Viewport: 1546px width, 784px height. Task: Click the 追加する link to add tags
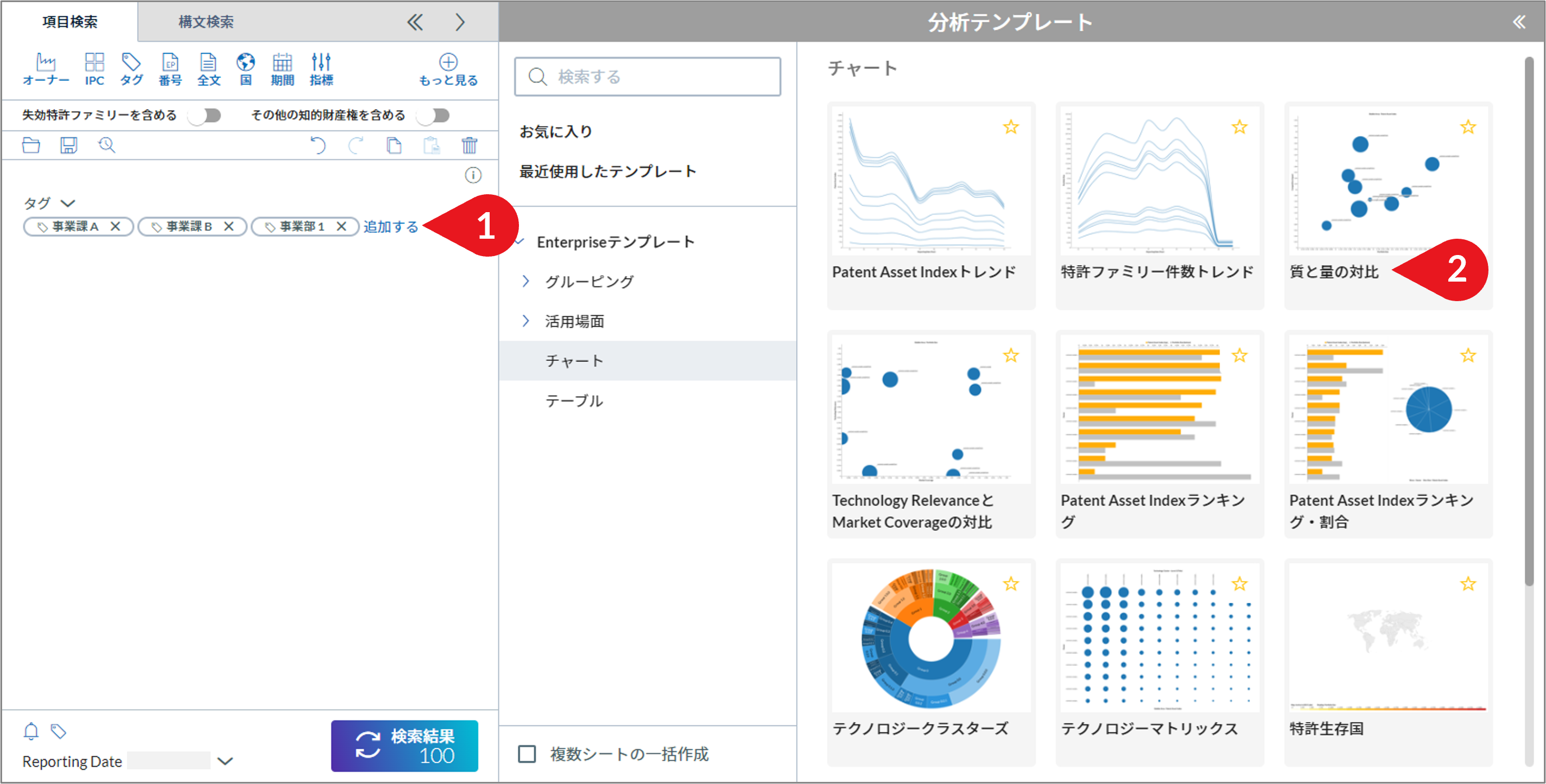point(391,227)
